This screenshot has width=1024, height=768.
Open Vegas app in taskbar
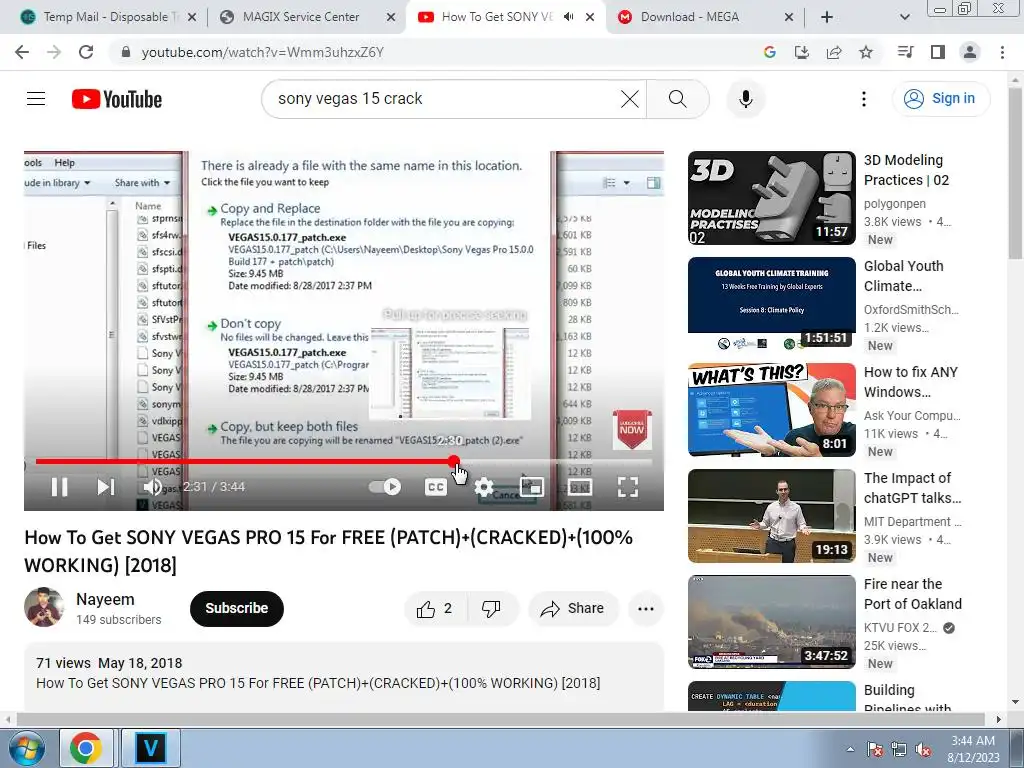151,747
